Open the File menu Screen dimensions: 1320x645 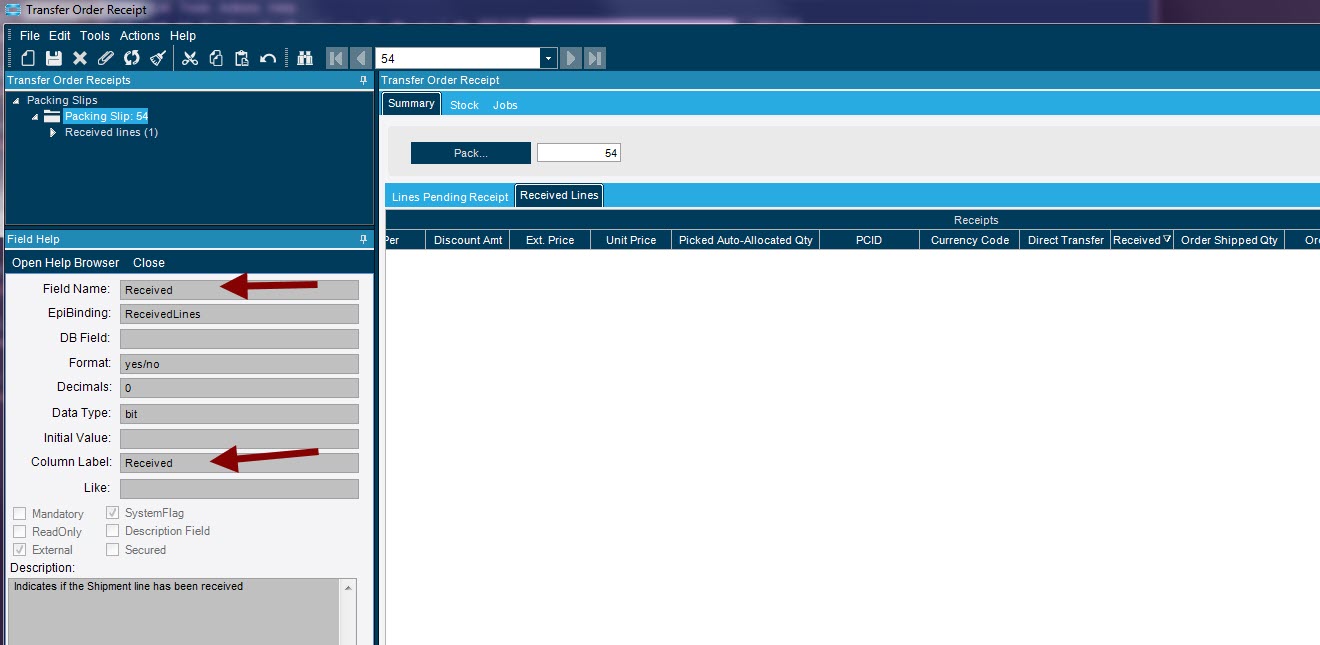(x=30, y=36)
